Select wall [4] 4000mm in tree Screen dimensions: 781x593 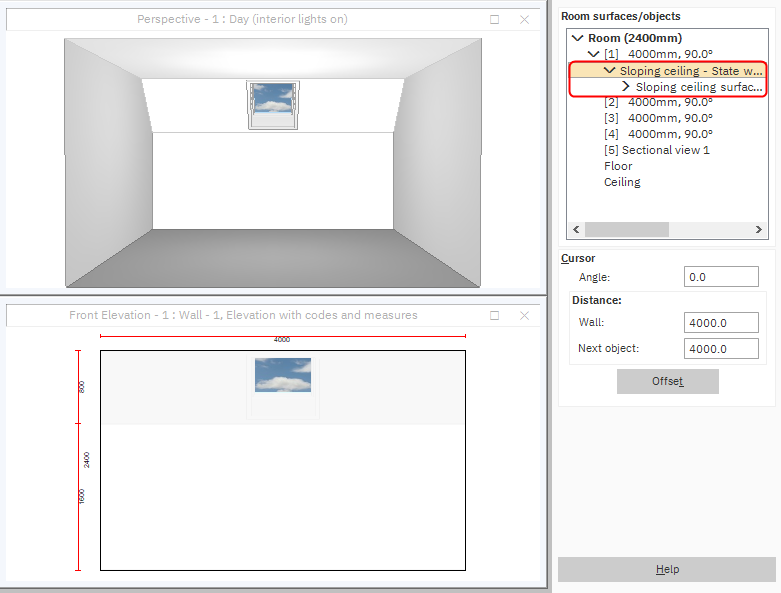(658, 134)
